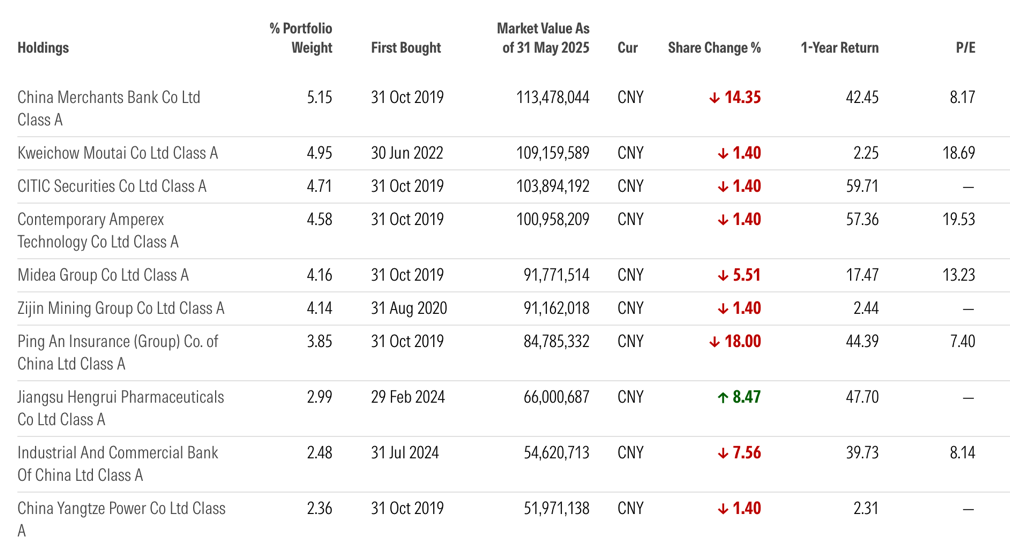The image size is (1010, 541).
Task: Open Kweichow Moutai Co Ltd holding
Action: tap(117, 153)
